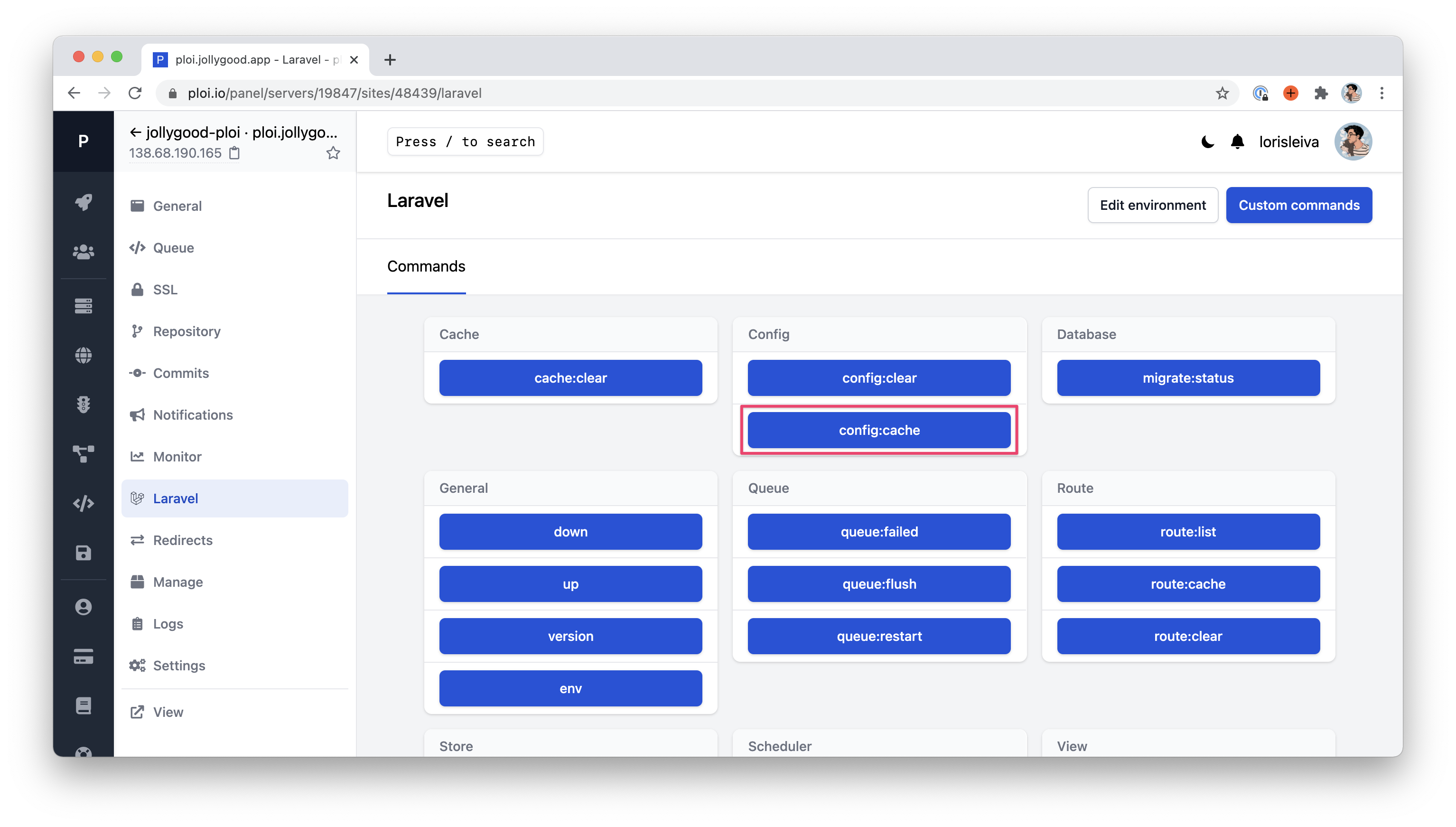The height and width of the screenshot is (827, 1456).
Task: Open the Repository menu item
Action: click(234, 331)
